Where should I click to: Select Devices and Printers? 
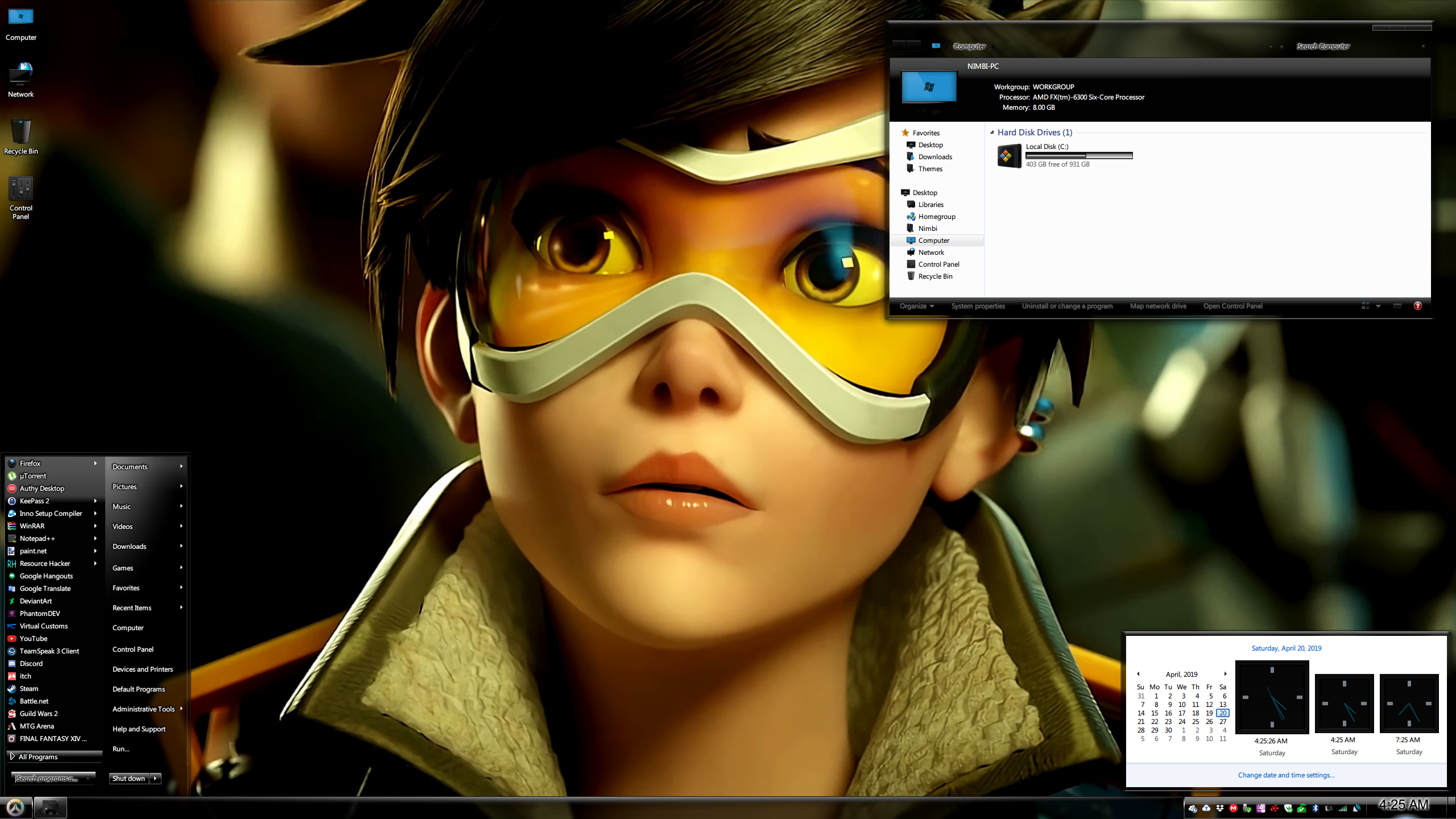pyautogui.click(x=143, y=669)
